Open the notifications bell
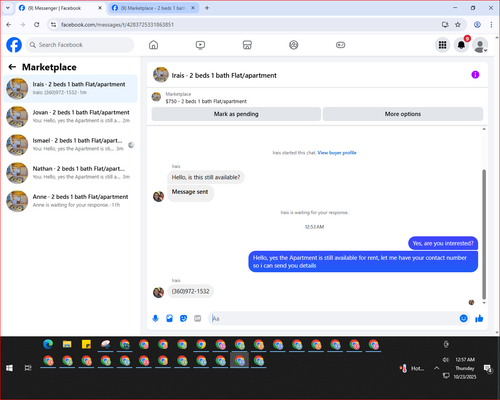The image size is (500, 400). (x=461, y=45)
